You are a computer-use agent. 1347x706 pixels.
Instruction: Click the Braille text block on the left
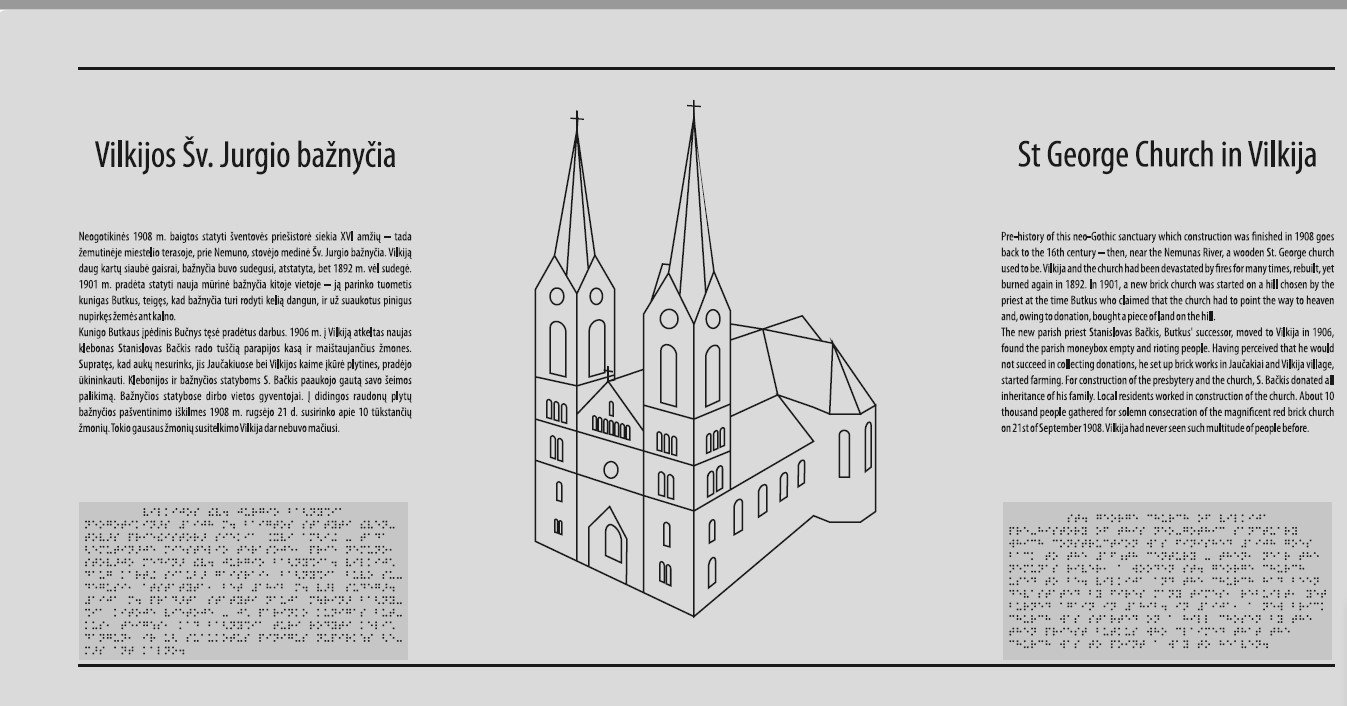(243, 581)
